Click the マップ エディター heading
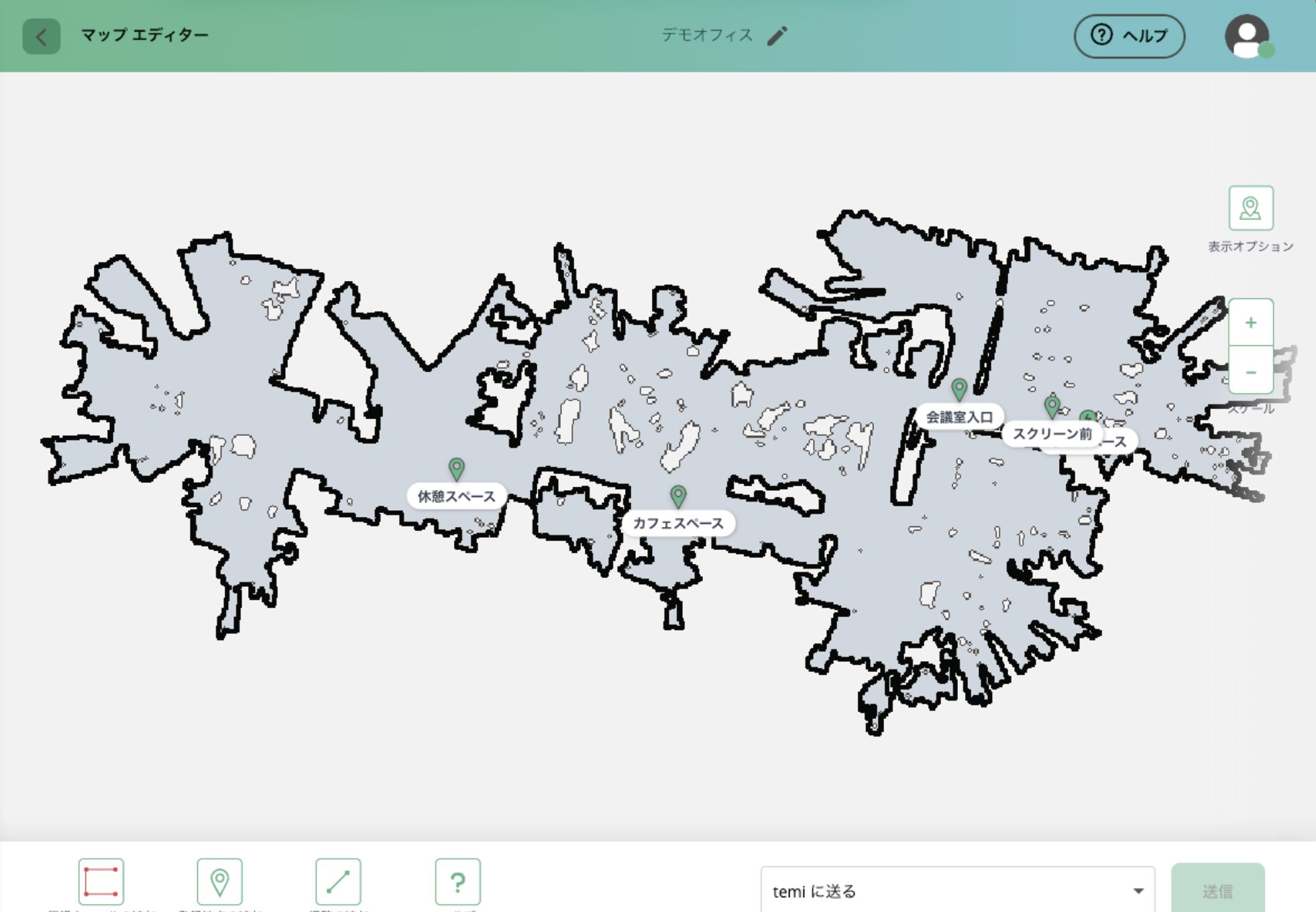The width and height of the screenshot is (1316, 912). [145, 35]
